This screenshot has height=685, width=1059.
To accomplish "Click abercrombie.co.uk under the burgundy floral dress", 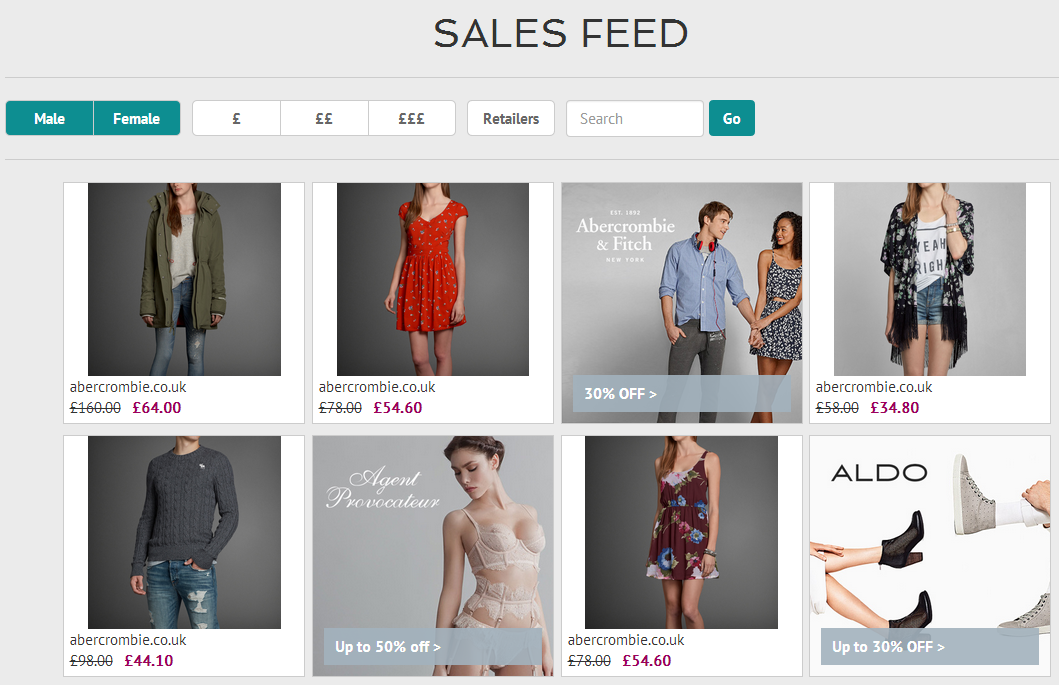I will click(x=626, y=640).
